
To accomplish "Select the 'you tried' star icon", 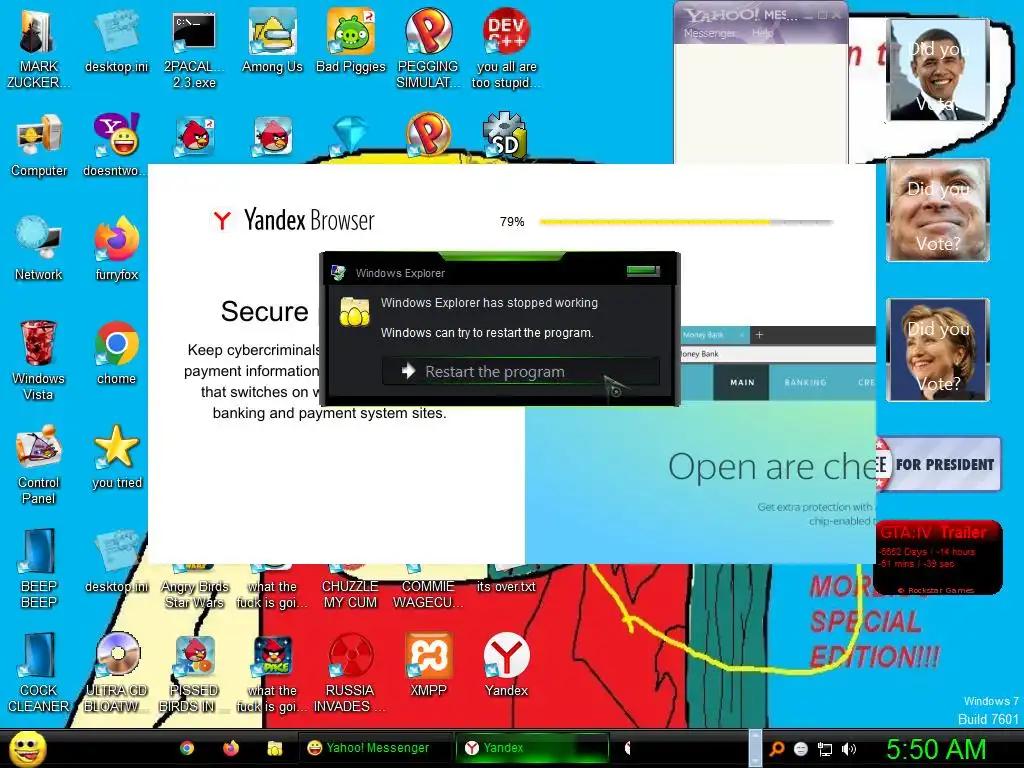I will click(x=116, y=456).
